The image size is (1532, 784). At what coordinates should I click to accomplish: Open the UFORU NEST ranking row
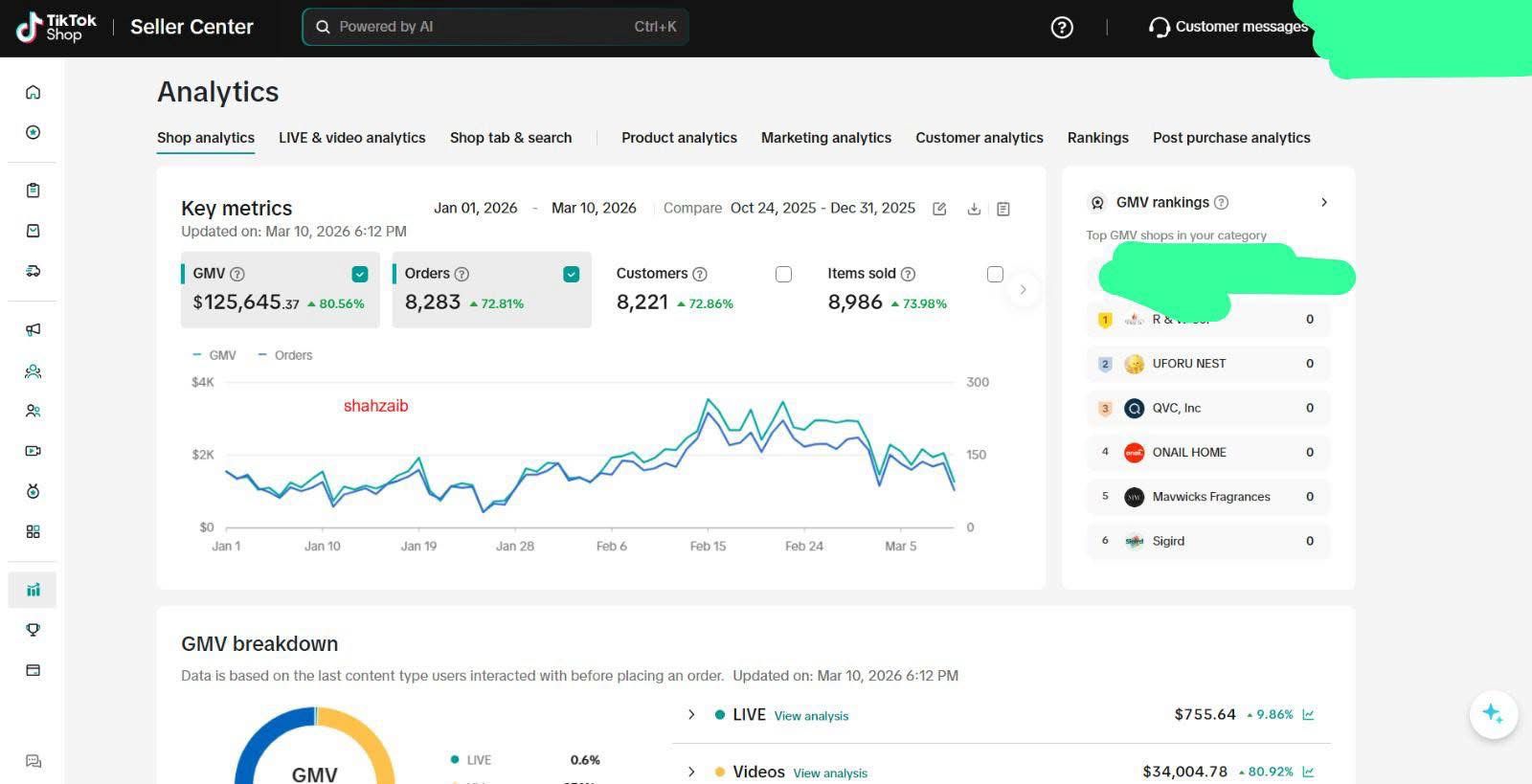(1208, 364)
